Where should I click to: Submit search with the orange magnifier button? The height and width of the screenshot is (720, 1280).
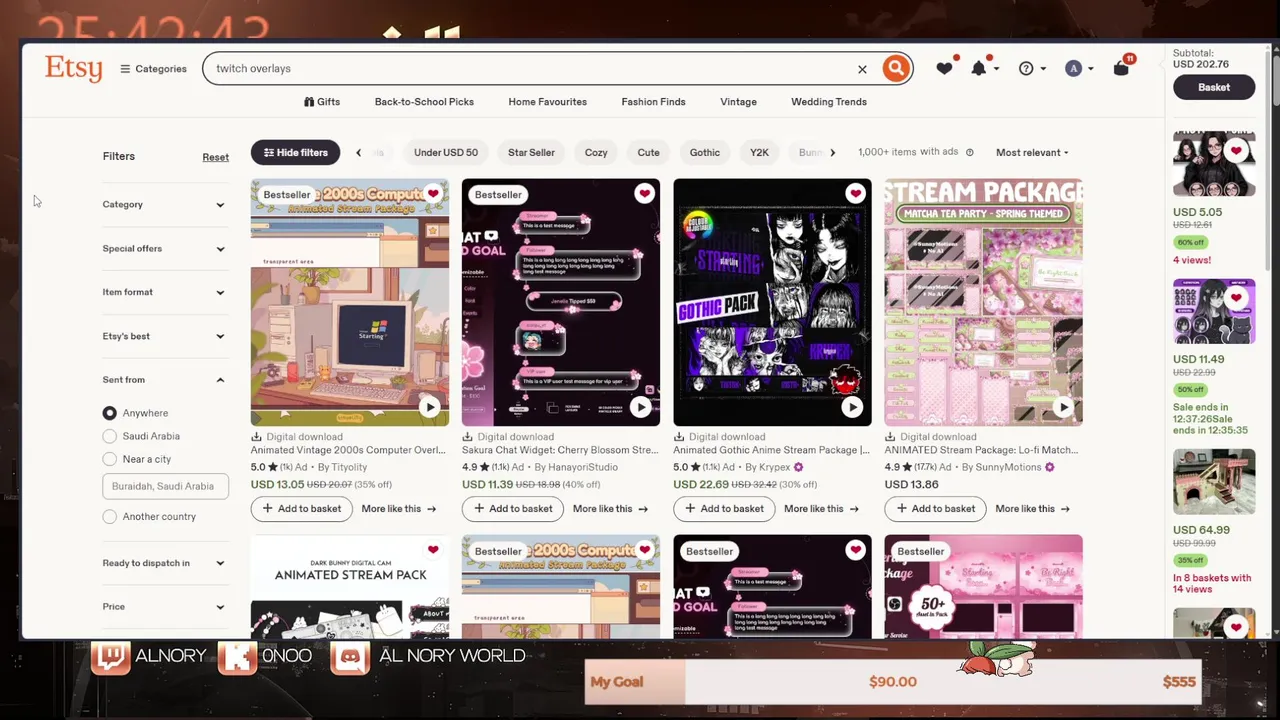896,68
